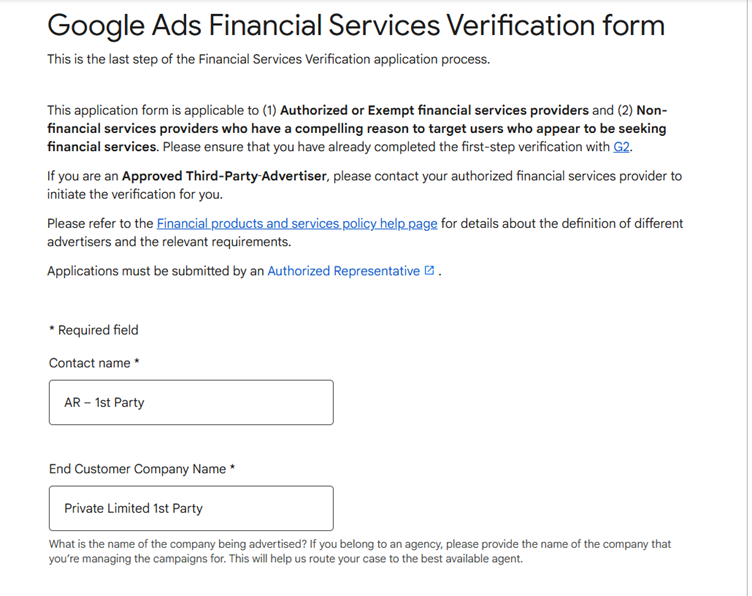Place cursor in the Private Limited 1st Party text

pos(133,508)
